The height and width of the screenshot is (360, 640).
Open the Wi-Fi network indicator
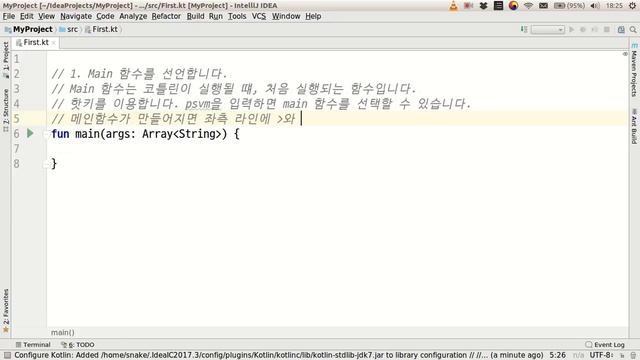pyautogui.click(x=529, y=6)
